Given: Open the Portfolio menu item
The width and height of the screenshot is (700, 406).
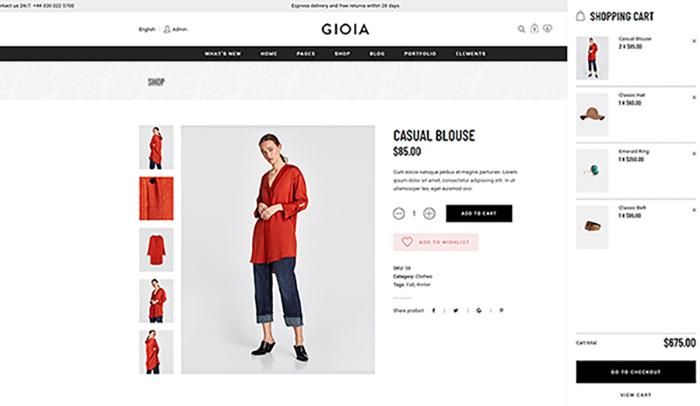Looking at the screenshot, I should click(420, 54).
